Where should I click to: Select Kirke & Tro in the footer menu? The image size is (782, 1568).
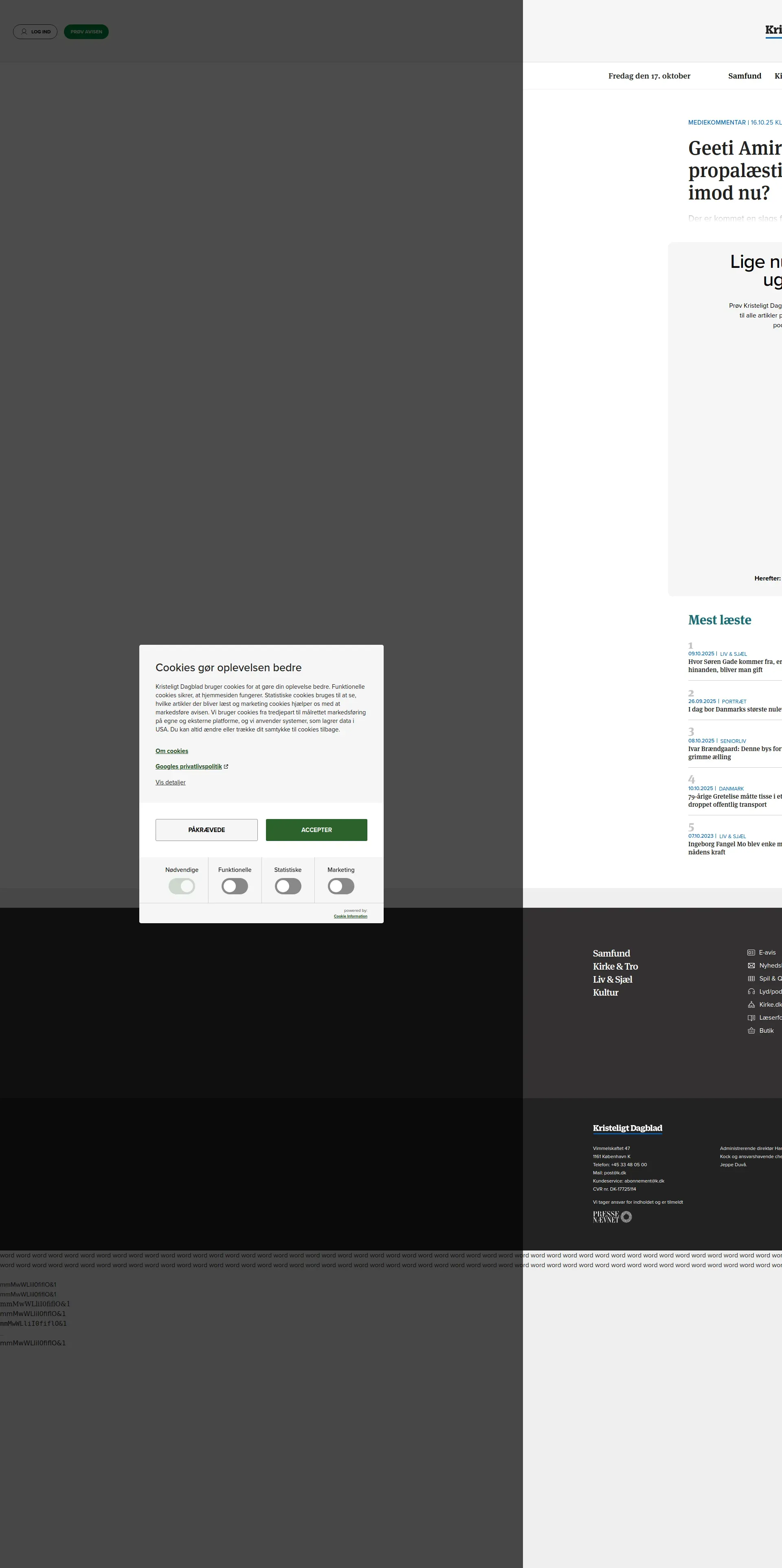615,967
